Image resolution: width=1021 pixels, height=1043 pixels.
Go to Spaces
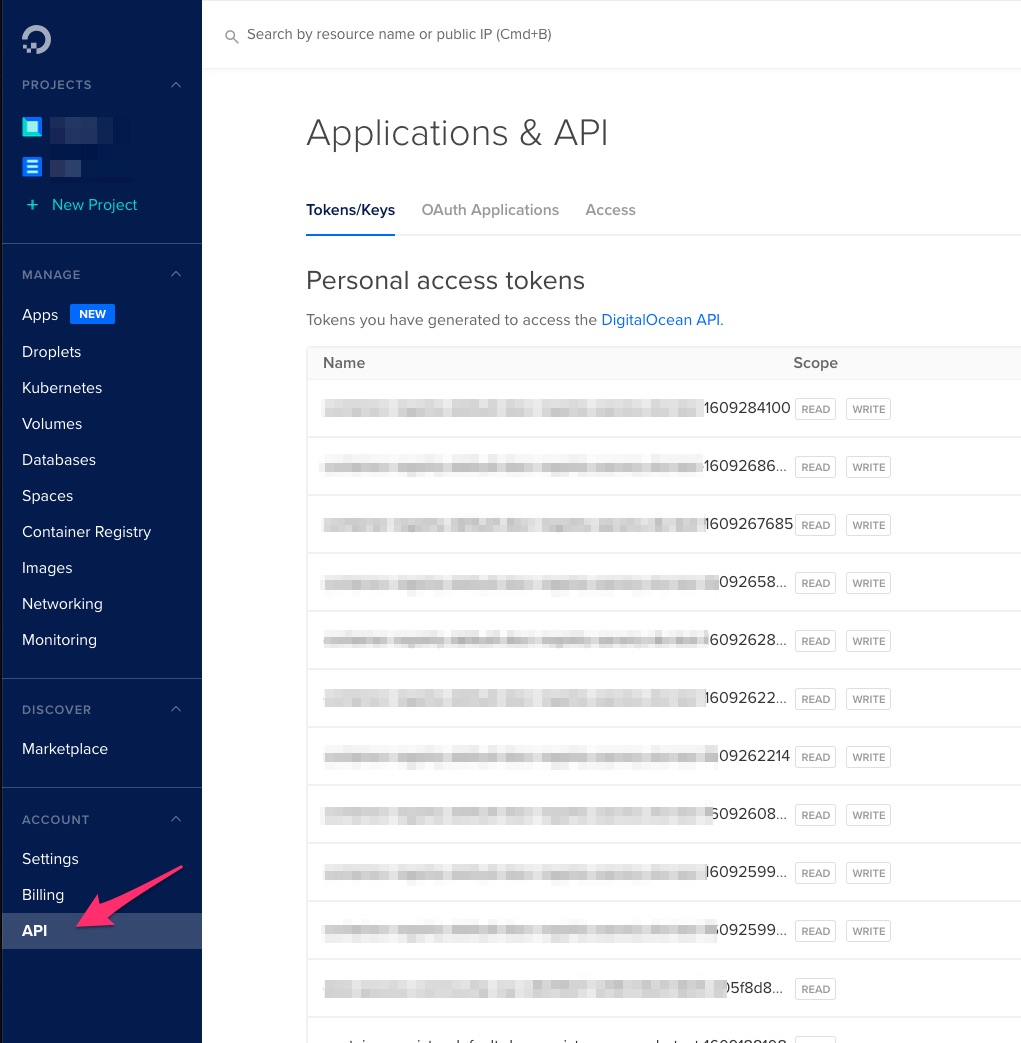47,496
